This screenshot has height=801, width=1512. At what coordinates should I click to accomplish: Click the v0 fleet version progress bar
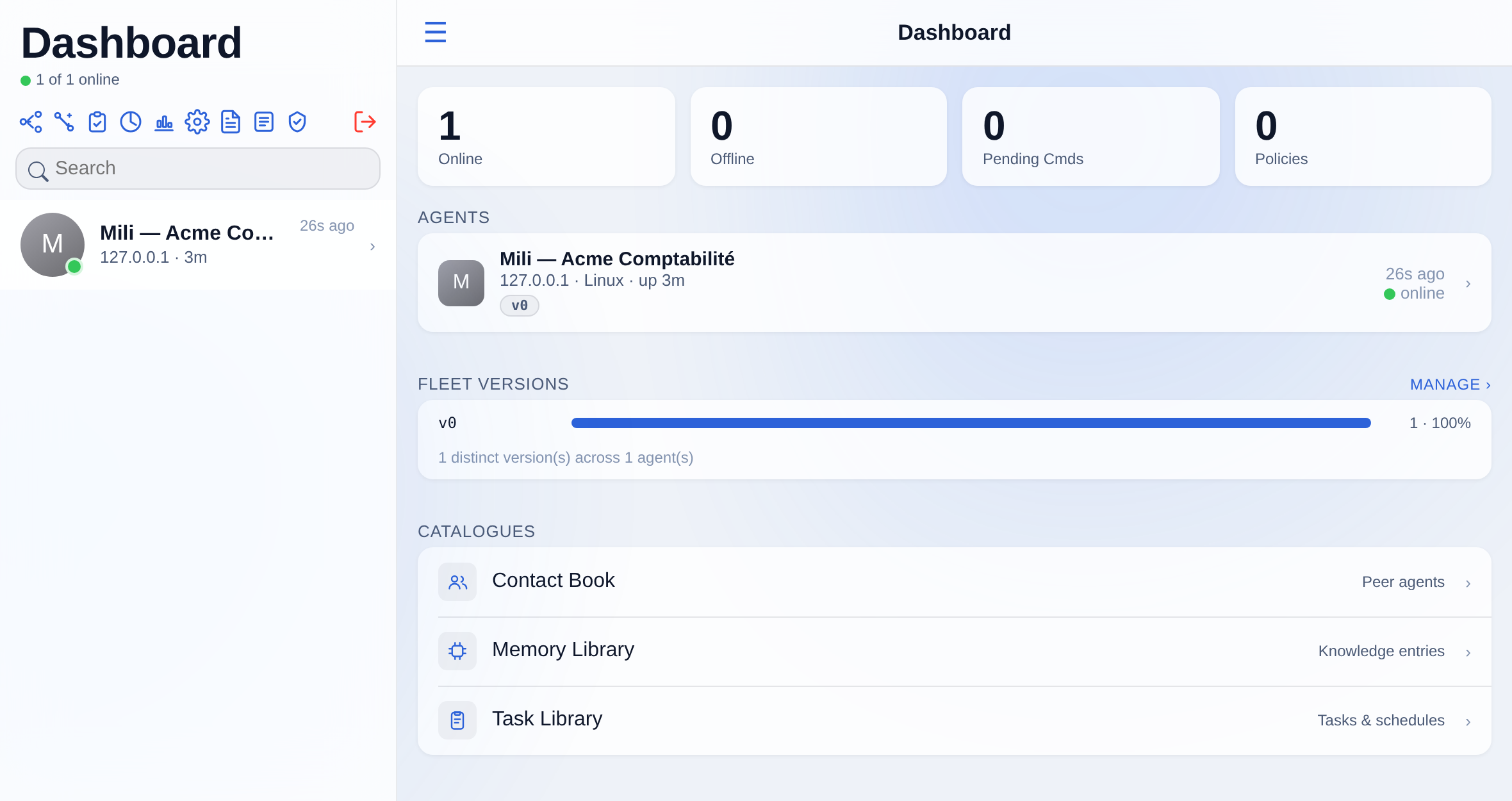click(971, 423)
